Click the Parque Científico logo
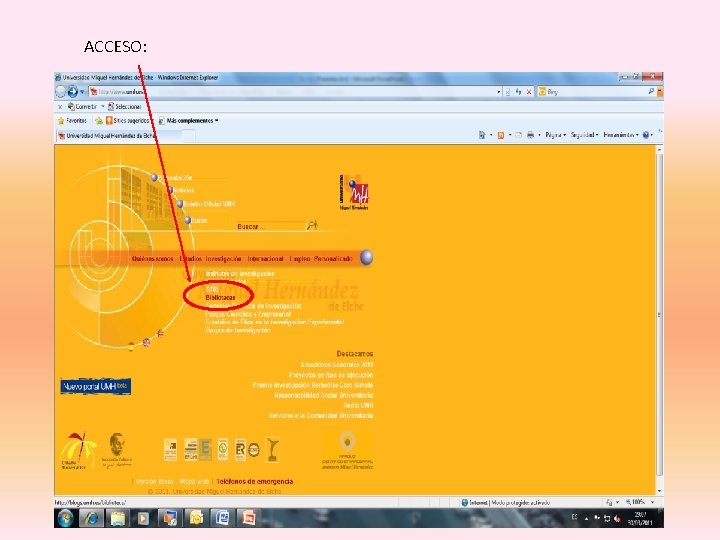 pos(347,450)
